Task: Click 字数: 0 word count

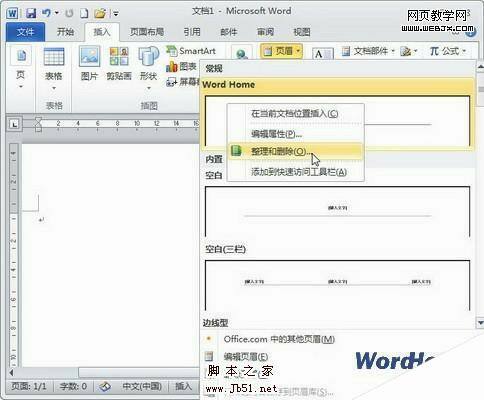Action: [73, 386]
